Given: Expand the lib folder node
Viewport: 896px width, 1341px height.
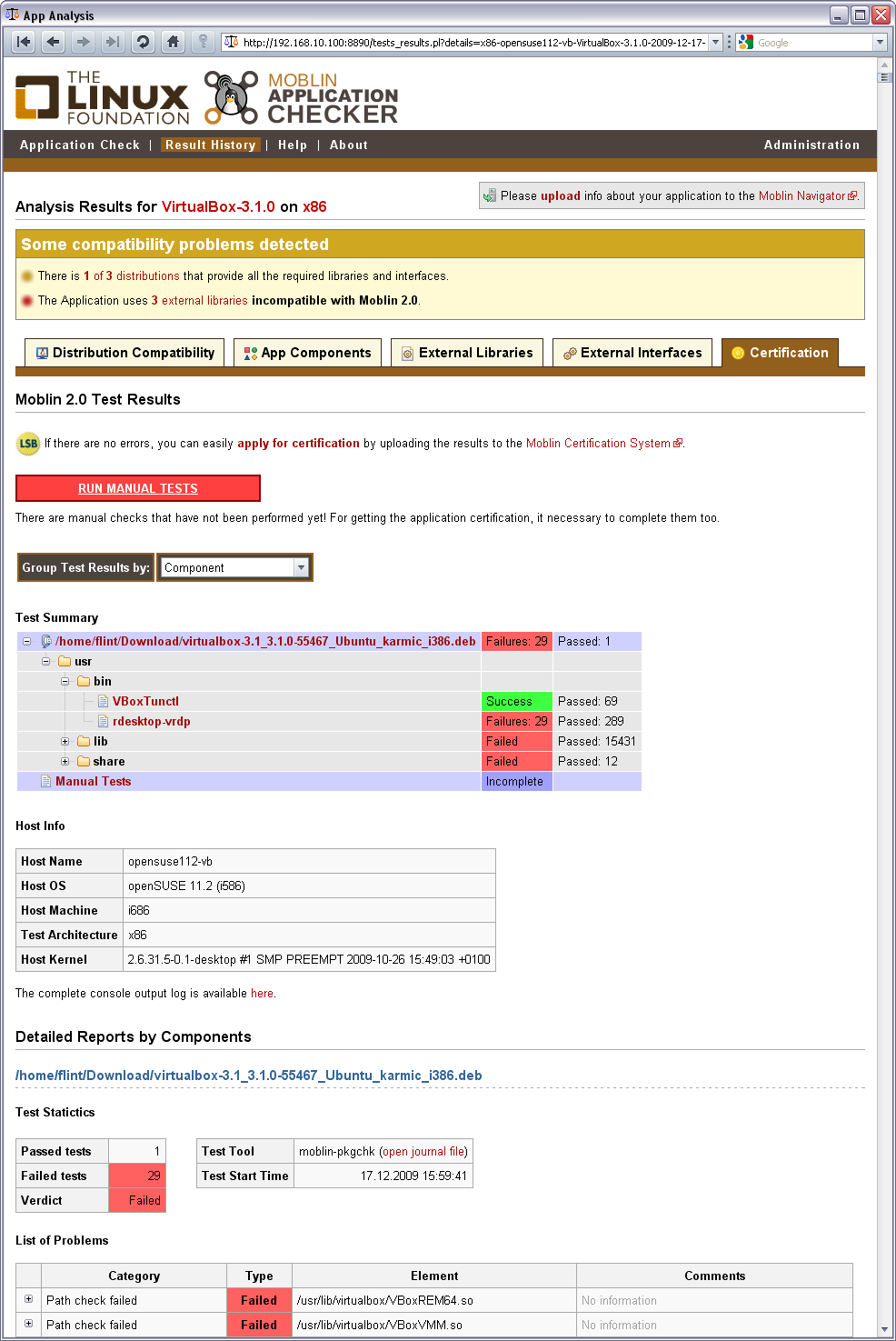Looking at the screenshot, I should [65, 742].
